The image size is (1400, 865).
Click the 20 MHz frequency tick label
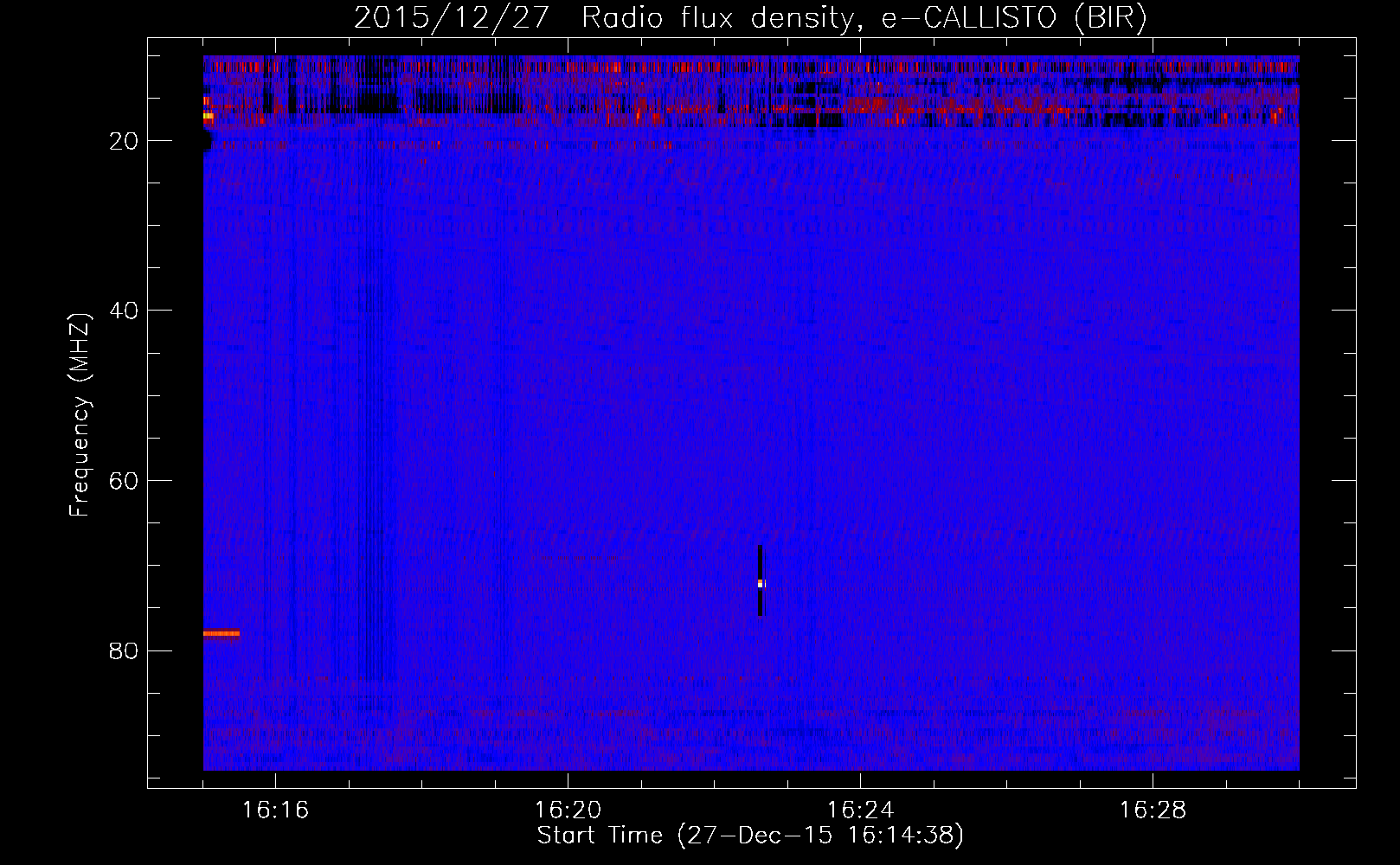coord(124,141)
